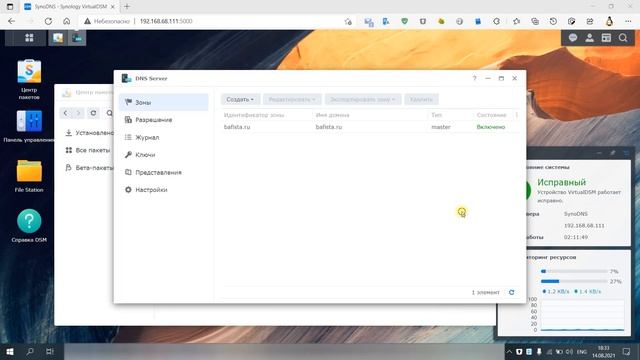This screenshot has width=640, height=360.
Task: Open the Control Panel desktop icon
Action: click(29, 127)
